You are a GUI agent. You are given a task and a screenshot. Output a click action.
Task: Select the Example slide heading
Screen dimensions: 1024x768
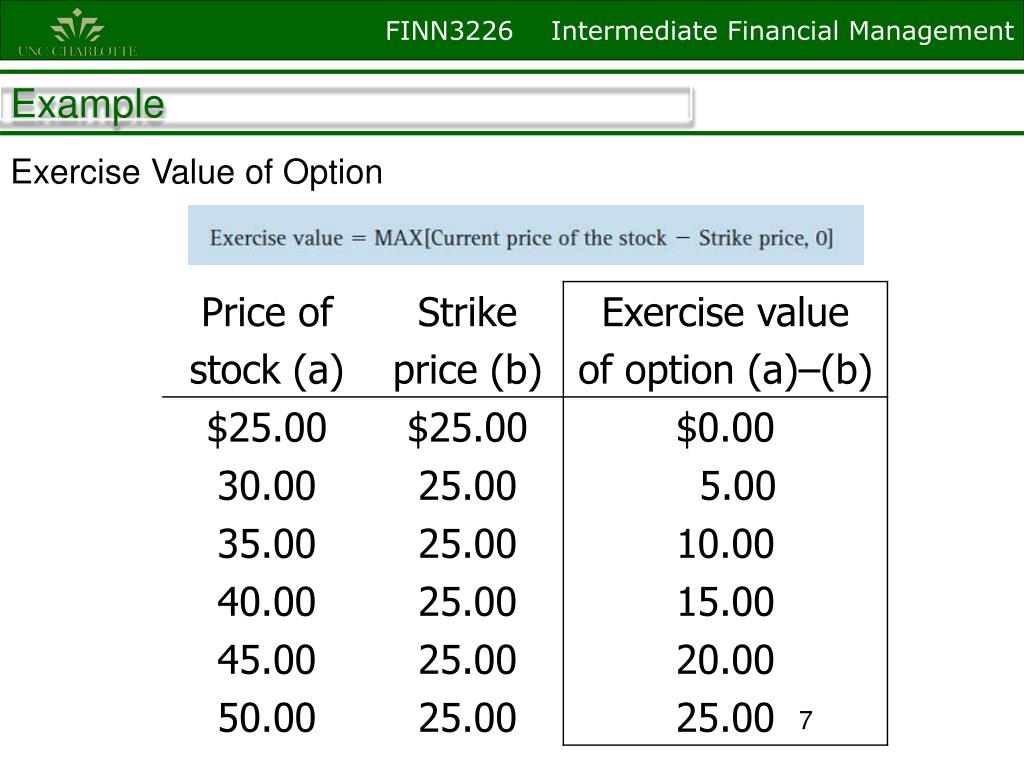coord(88,104)
